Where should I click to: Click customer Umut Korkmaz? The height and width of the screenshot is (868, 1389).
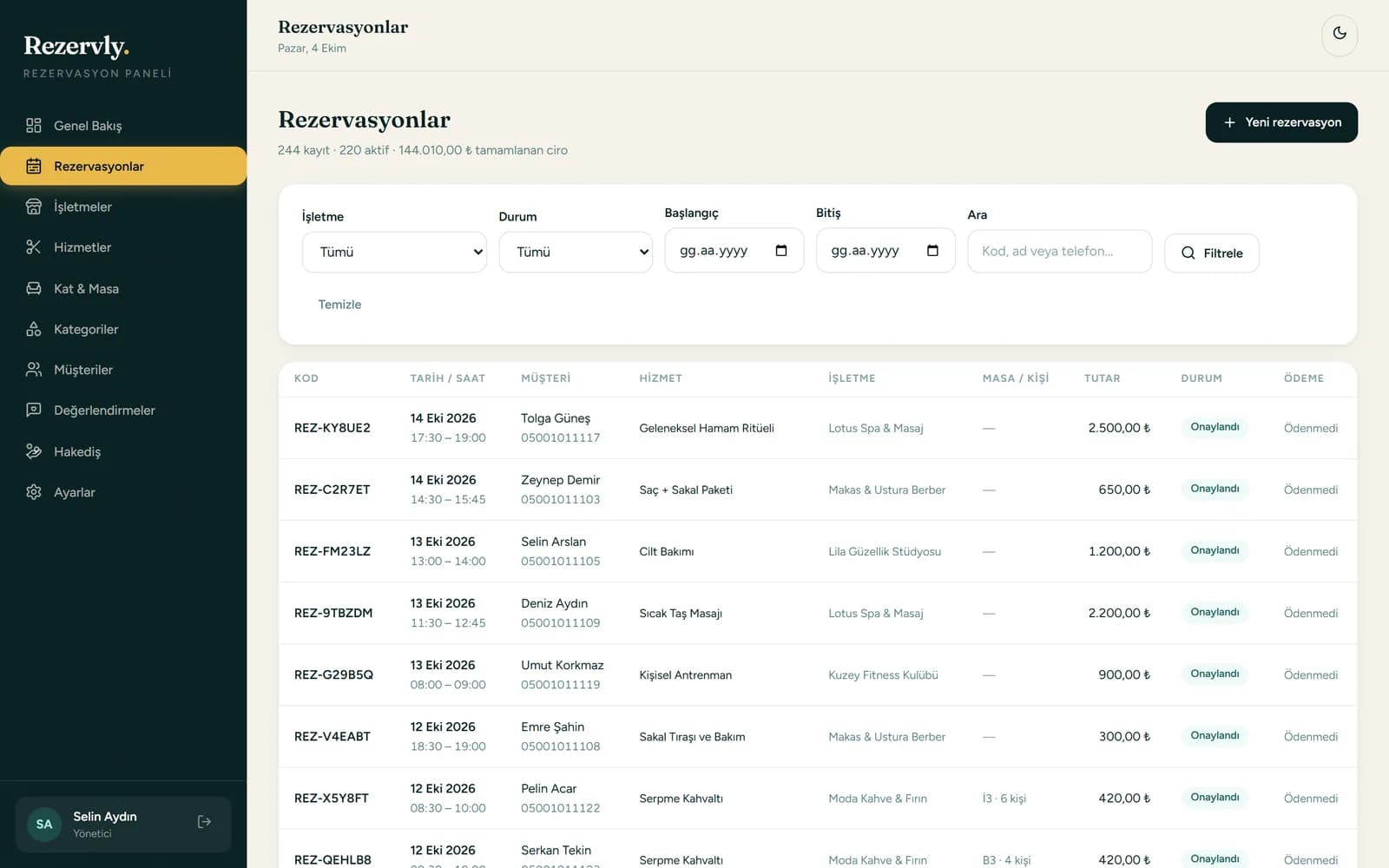click(x=563, y=665)
